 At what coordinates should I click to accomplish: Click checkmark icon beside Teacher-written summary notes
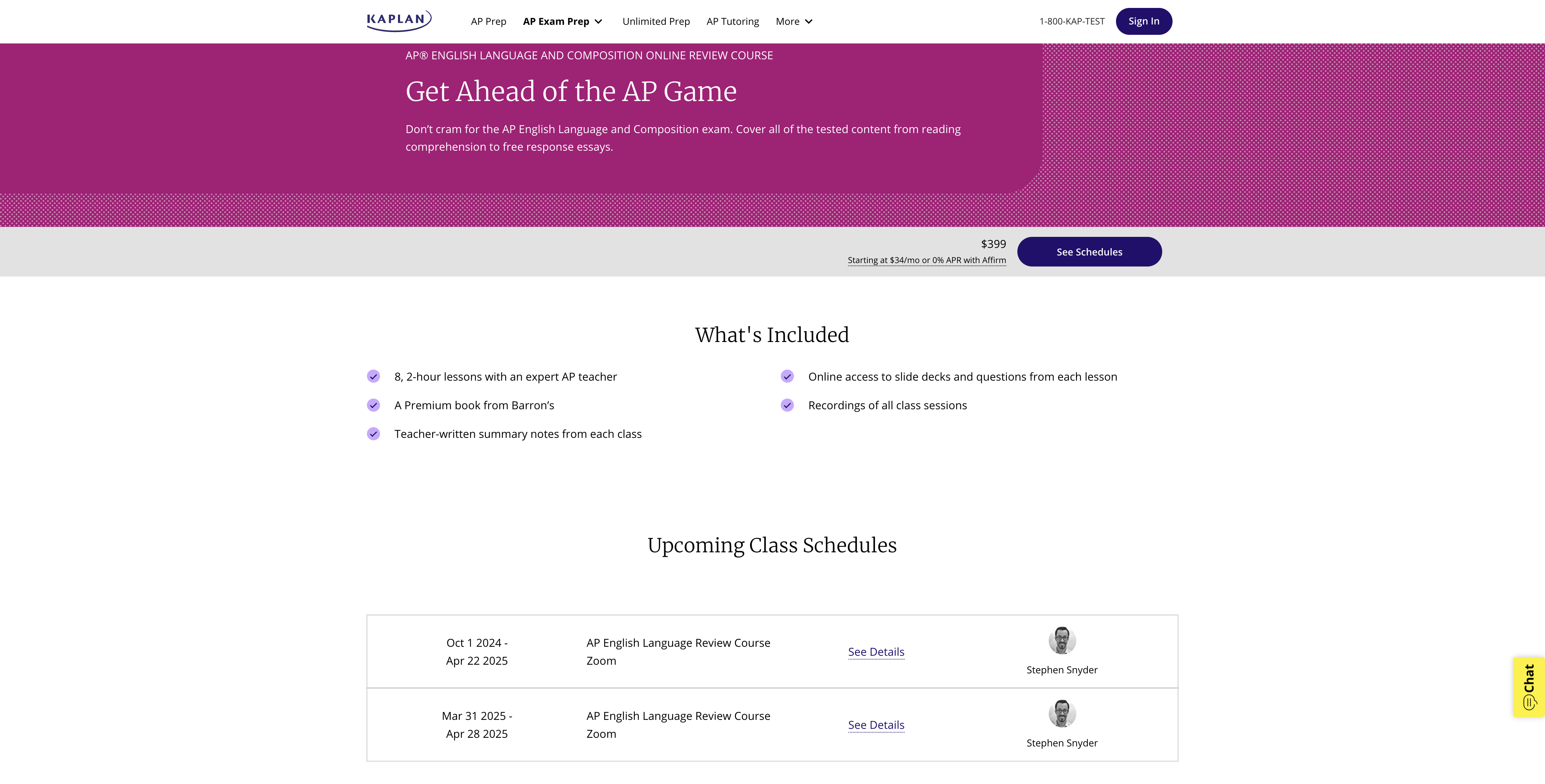click(x=373, y=434)
